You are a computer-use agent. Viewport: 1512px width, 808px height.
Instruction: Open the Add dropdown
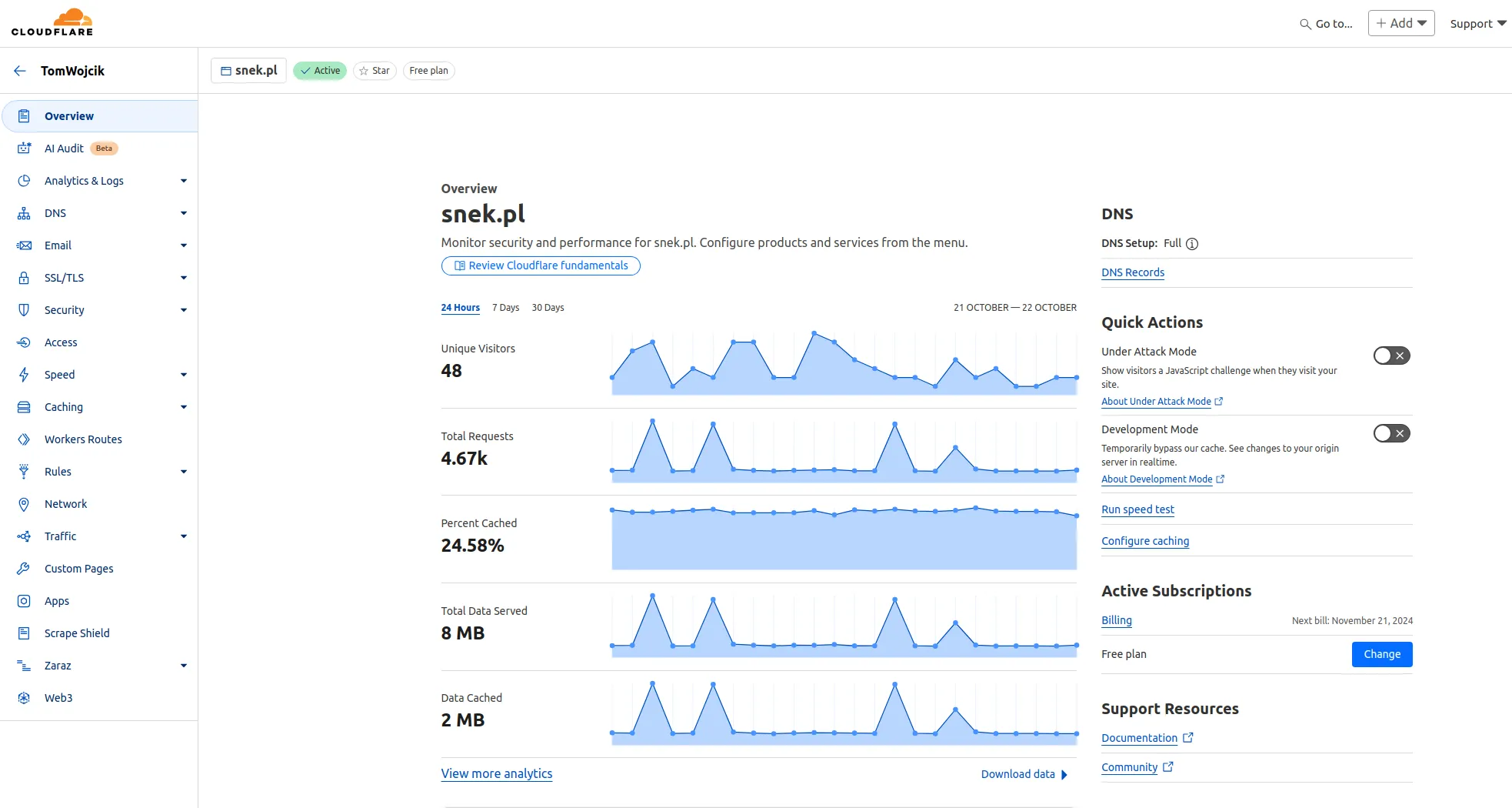[1400, 23]
